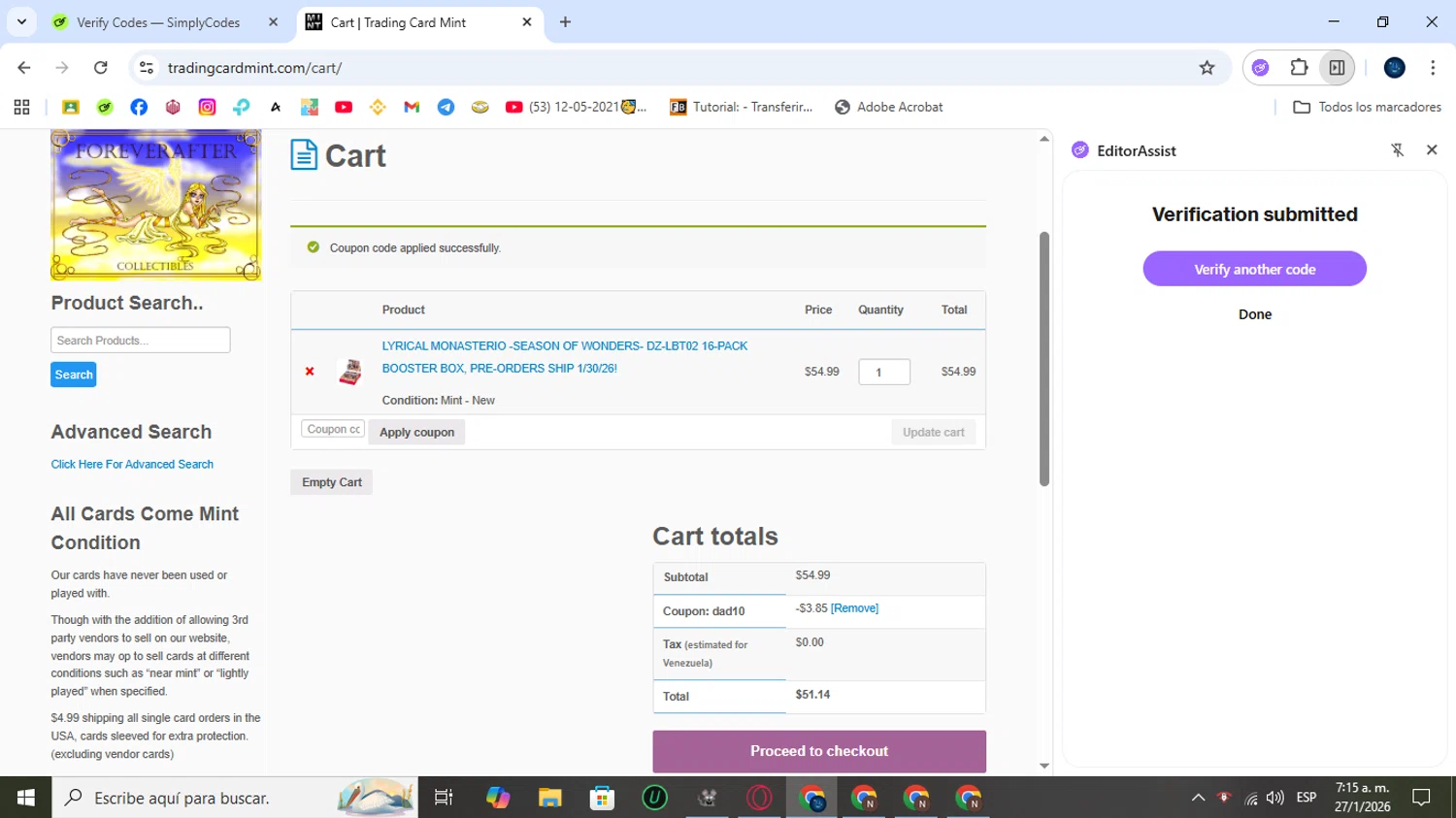Viewport: 1456px width, 818px height.
Task: Open the booster box product thumbnail
Action: (350, 372)
